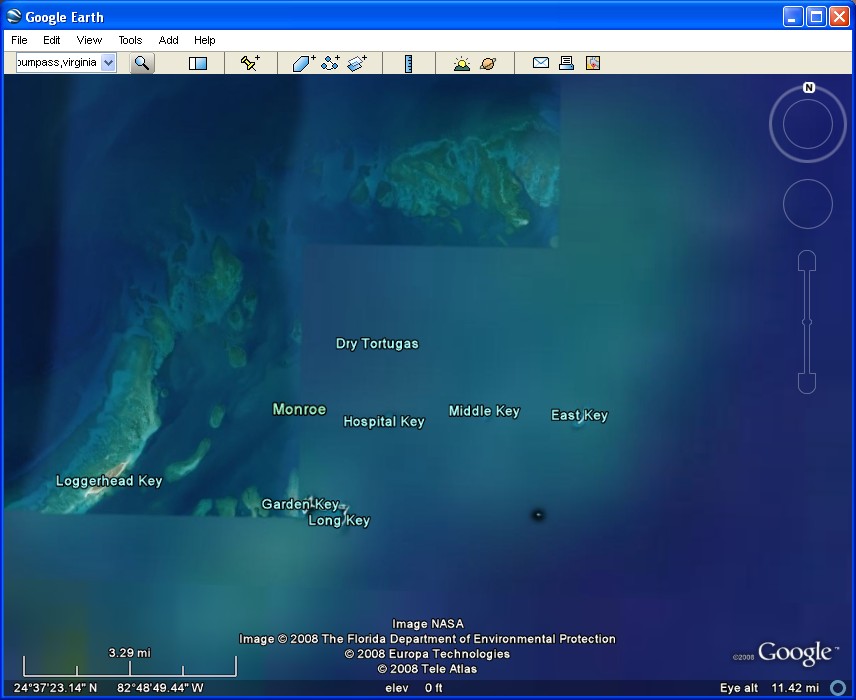Click the Middle Key label
The image size is (856, 700).
[484, 411]
